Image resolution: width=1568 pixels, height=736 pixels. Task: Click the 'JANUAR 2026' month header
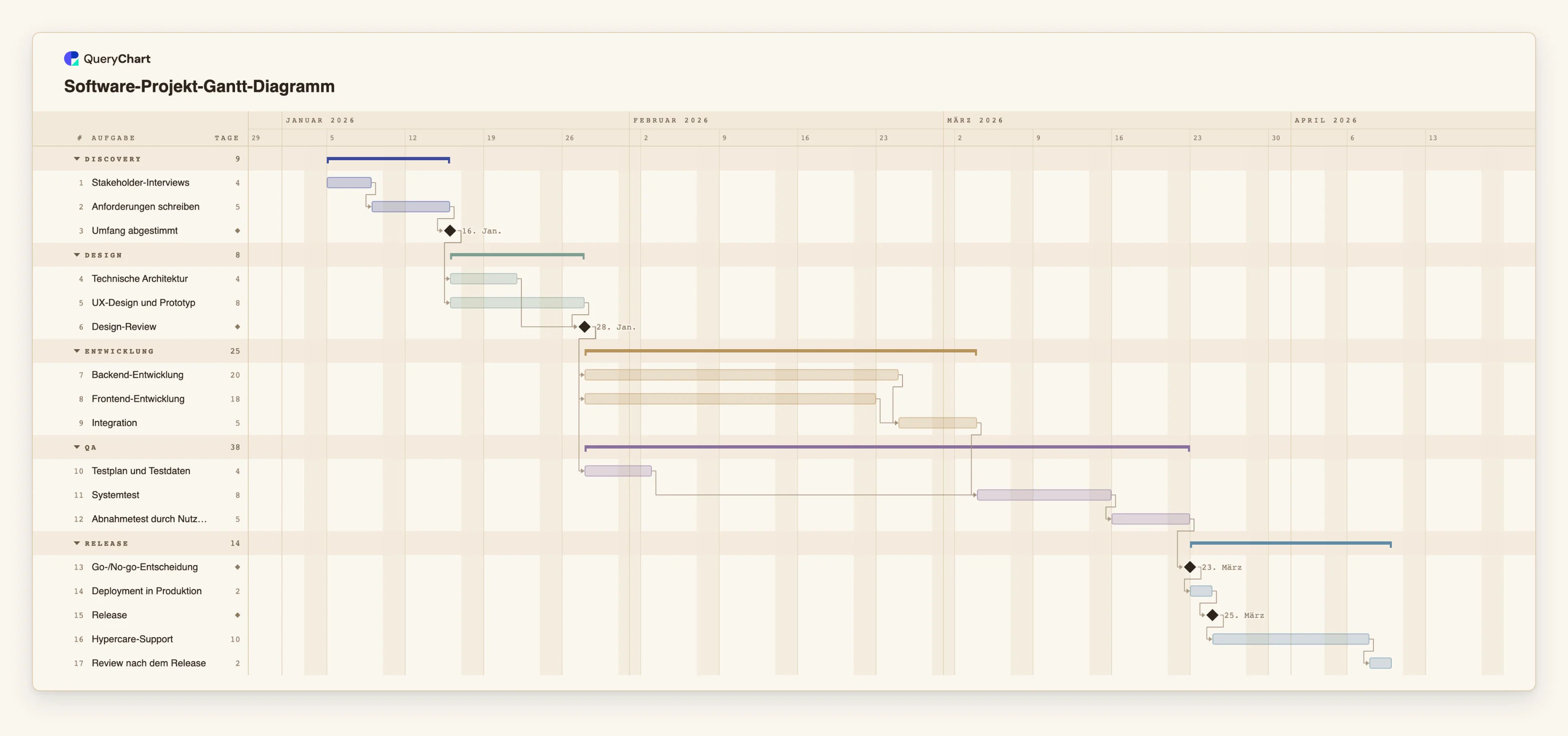click(x=320, y=121)
